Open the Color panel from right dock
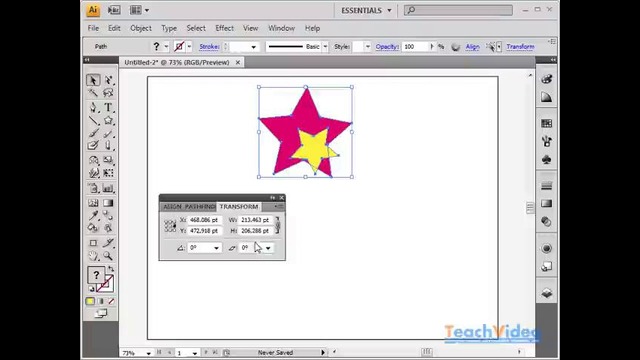Screen dimensions: 640x360 [547, 79]
